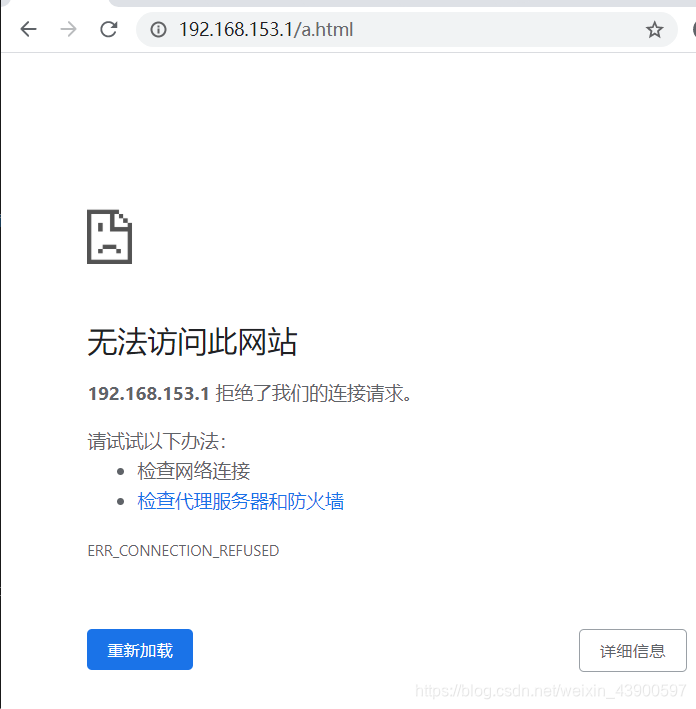
Task: Reload the page using the refresh icon
Action: pyautogui.click(x=109, y=29)
